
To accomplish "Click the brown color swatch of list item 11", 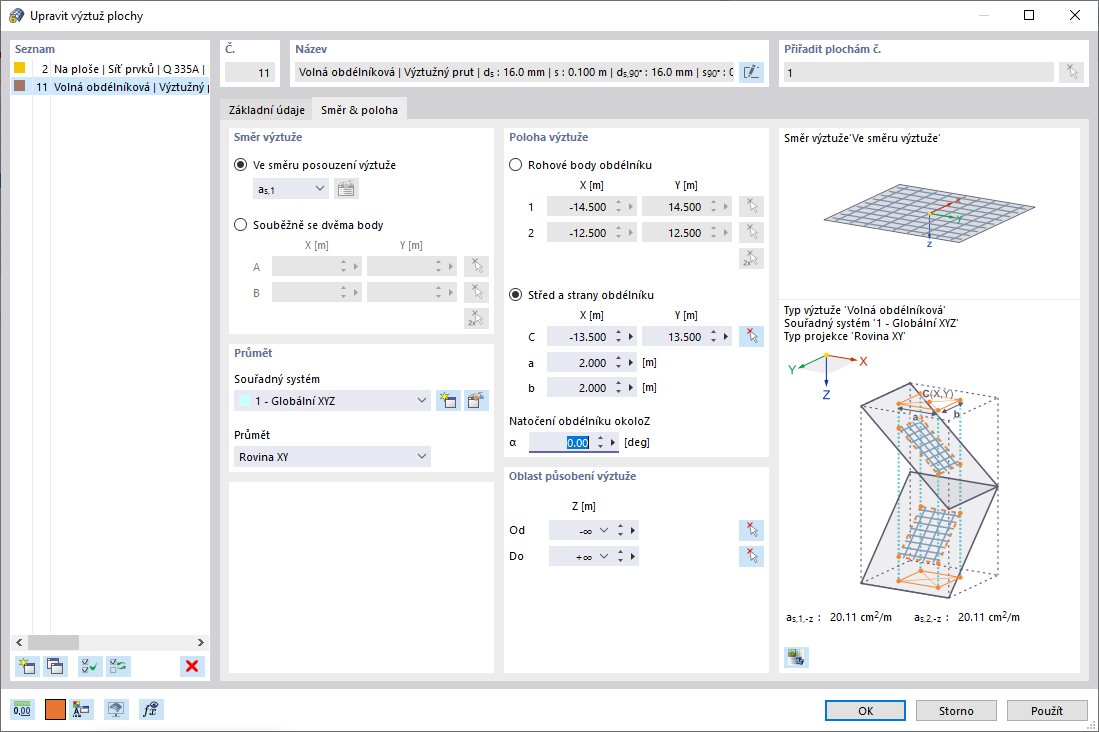I will tap(20, 86).
